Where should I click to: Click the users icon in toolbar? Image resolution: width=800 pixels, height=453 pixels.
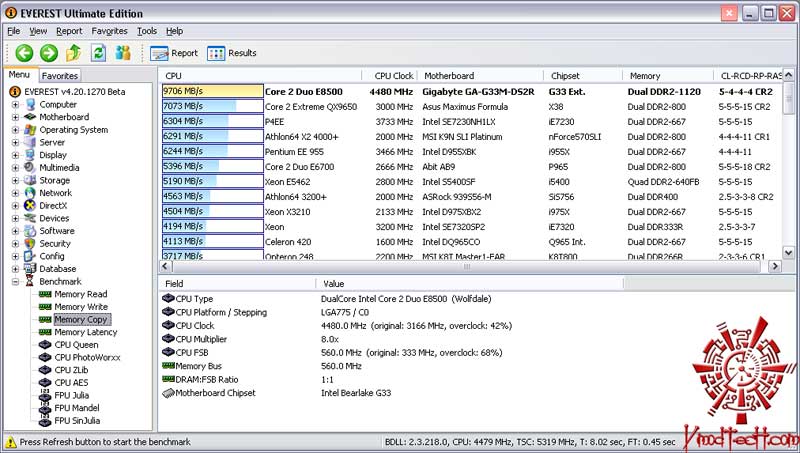(x=122, y=53)
